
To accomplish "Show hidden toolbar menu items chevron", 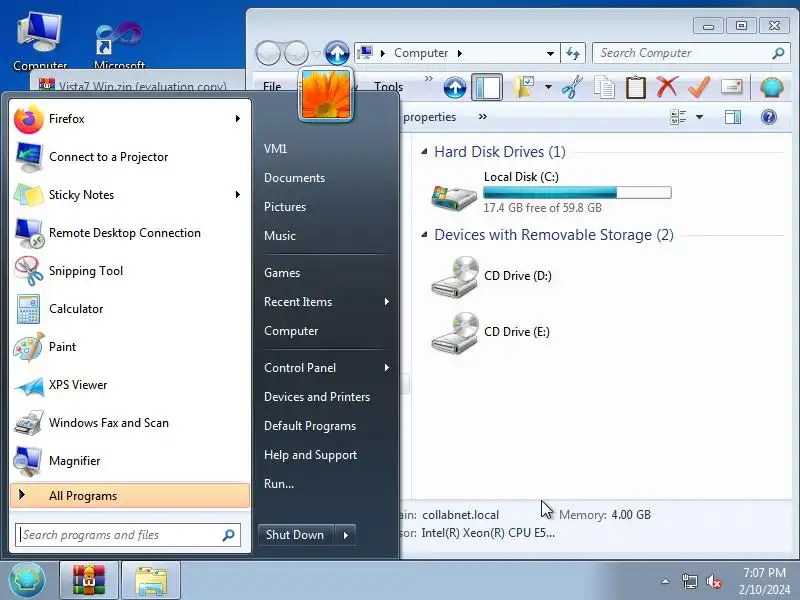I will pyautogui.click(x=429, y=79).
